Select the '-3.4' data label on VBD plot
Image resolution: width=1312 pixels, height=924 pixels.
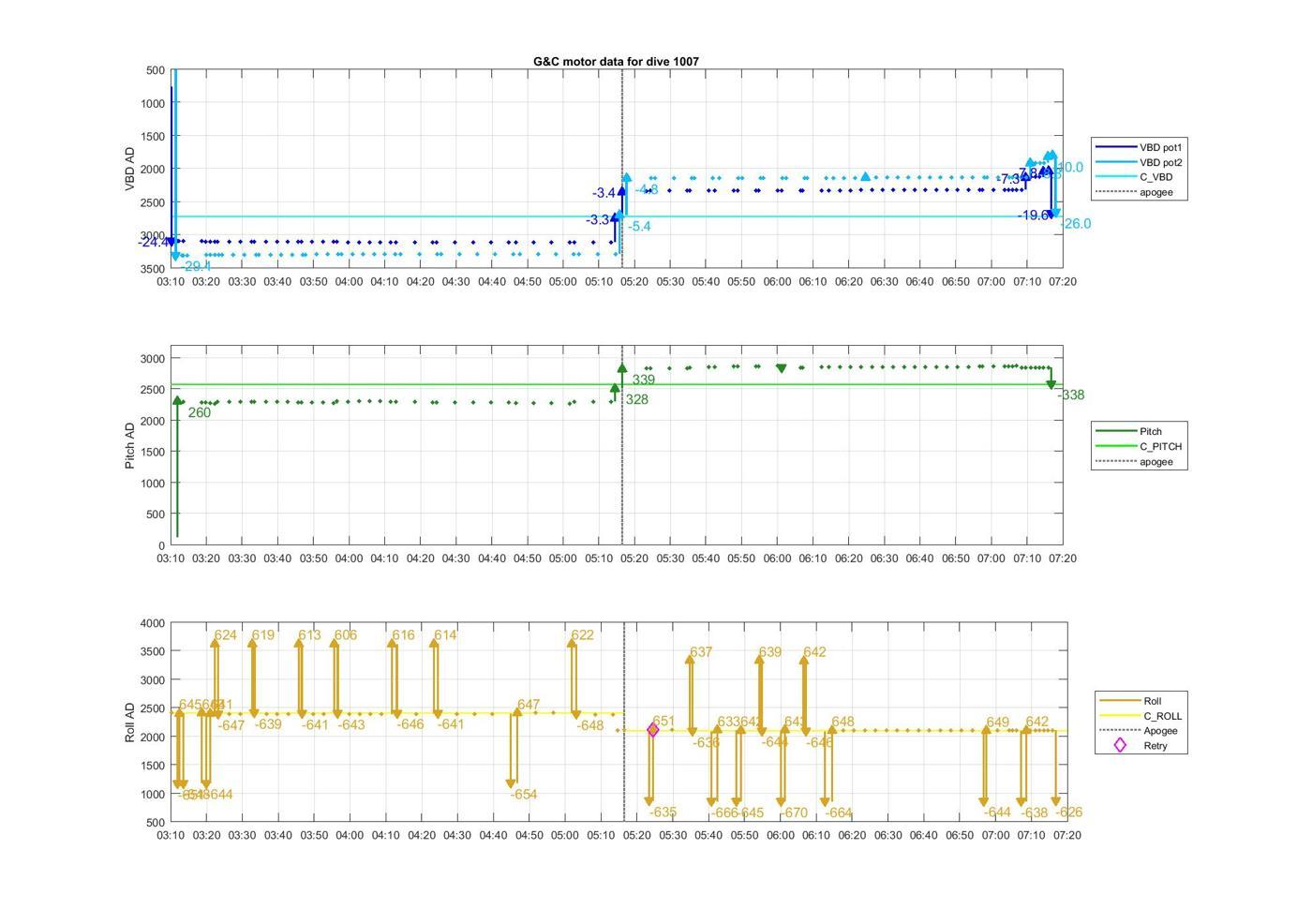[604, 193]
